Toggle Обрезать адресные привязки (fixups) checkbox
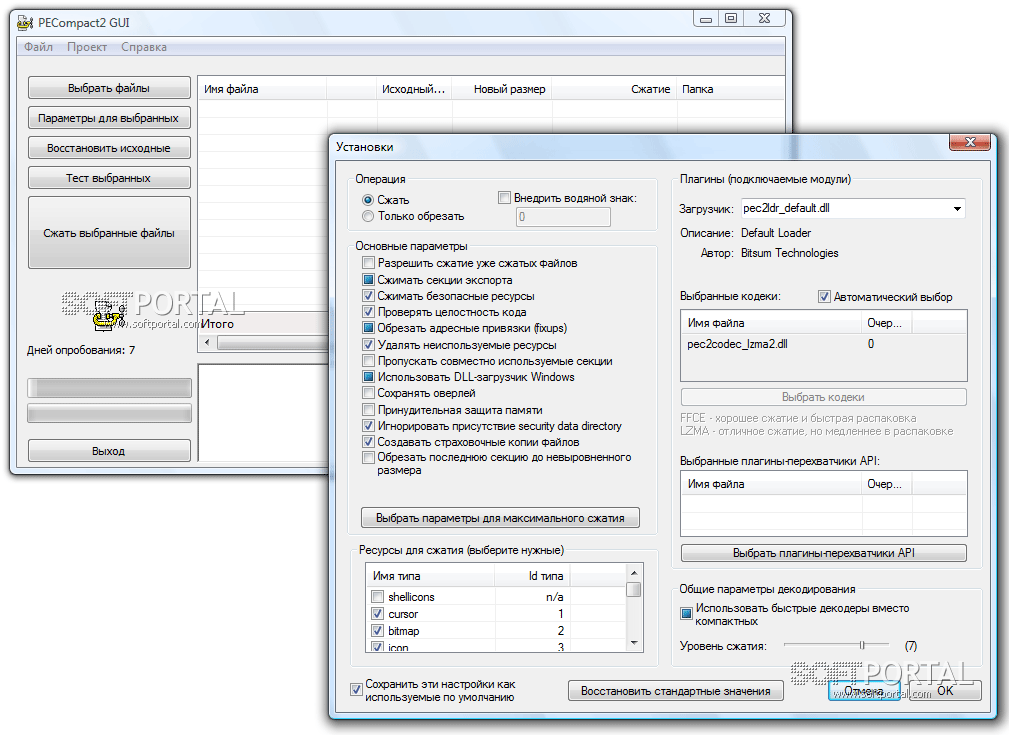 (368, 328)
